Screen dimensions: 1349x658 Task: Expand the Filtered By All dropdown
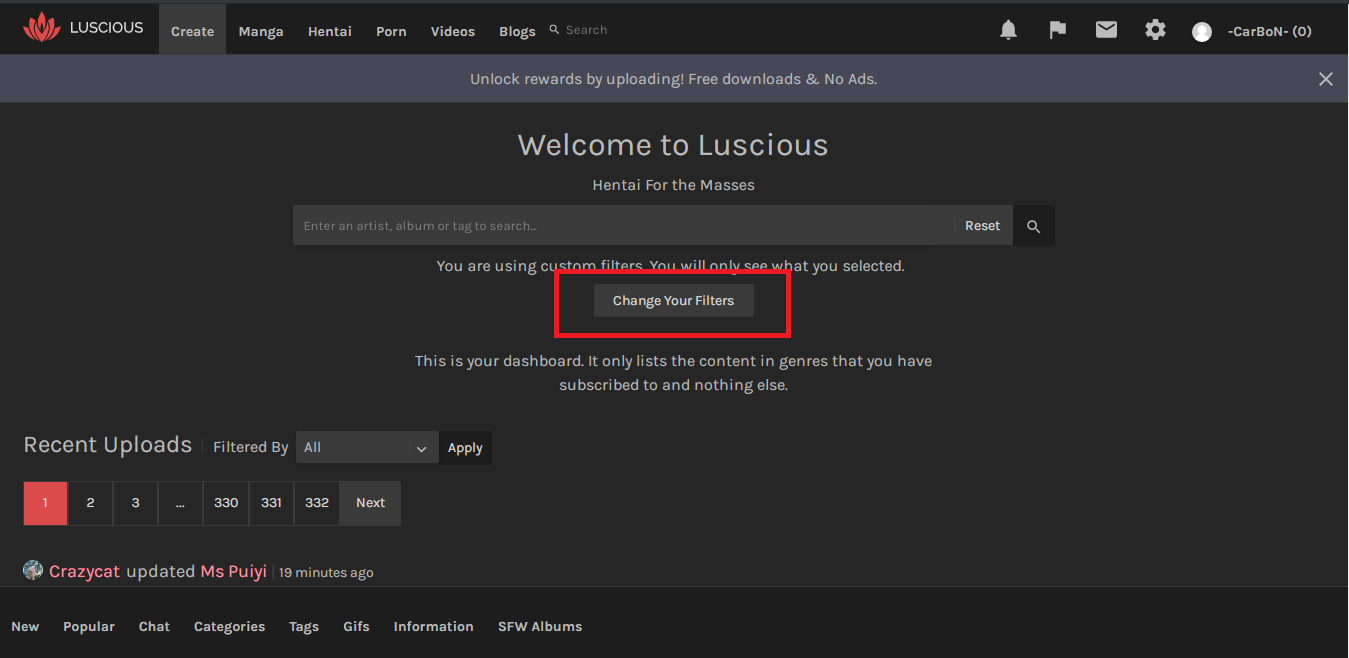pos(366,447)
